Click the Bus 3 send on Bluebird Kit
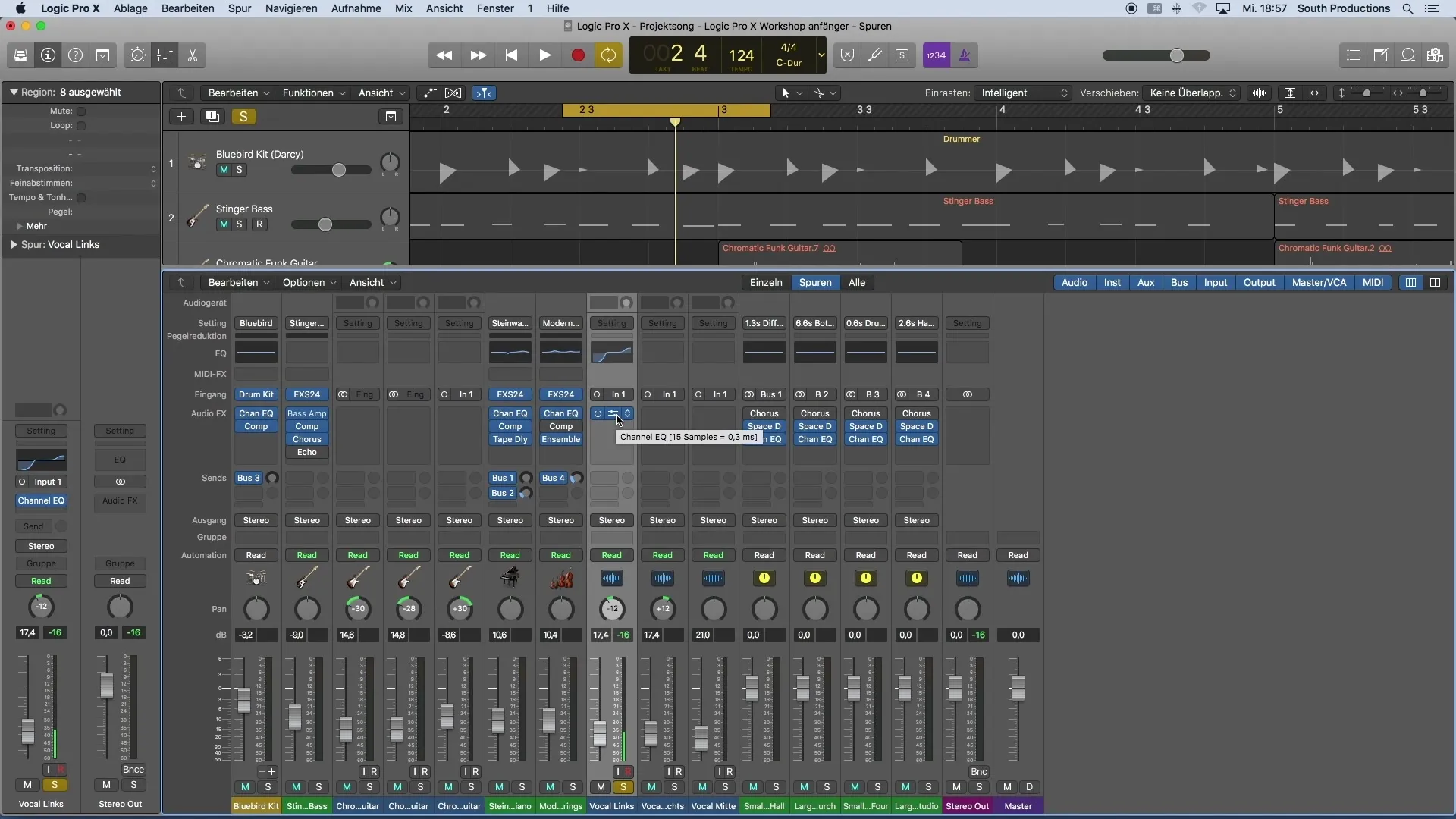This screenshot has height=819, width=1456. [249, 478]
